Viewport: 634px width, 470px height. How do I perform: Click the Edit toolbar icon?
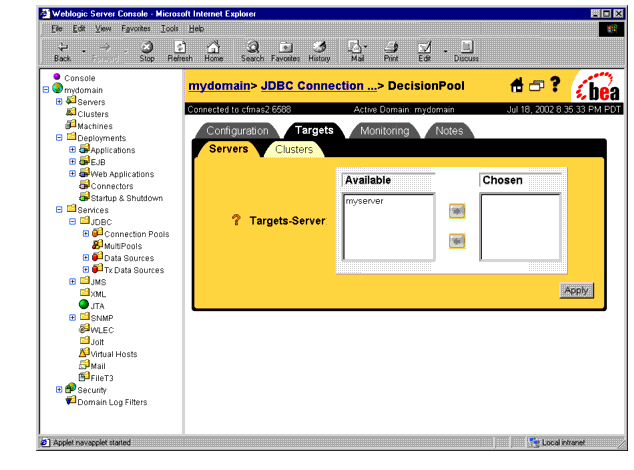point(425,51)
